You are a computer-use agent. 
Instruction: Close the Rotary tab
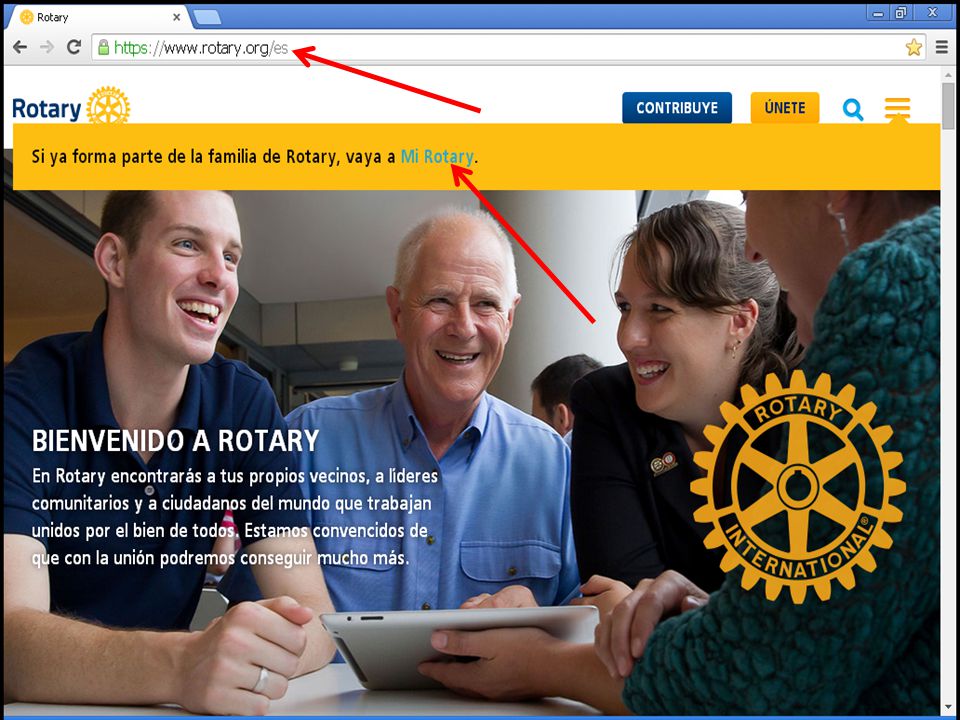[x=176, y=17]
